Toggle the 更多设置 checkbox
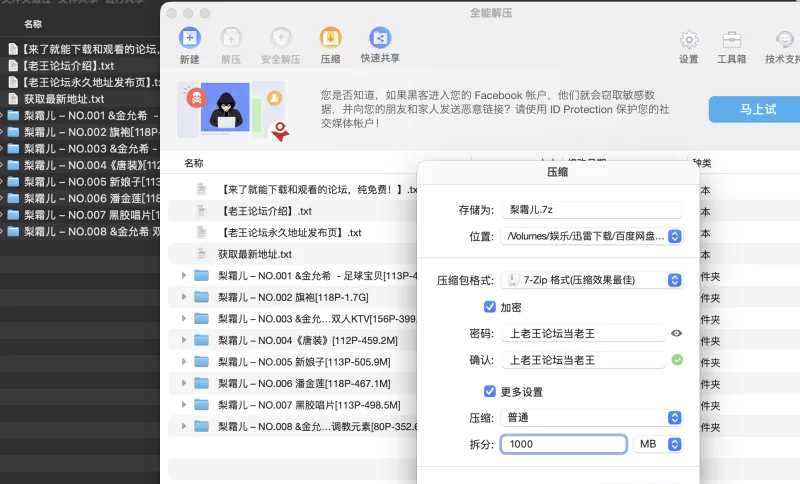The height and width of the screenshot is (484, 800). pyautogui.click(x=489, y=391)
